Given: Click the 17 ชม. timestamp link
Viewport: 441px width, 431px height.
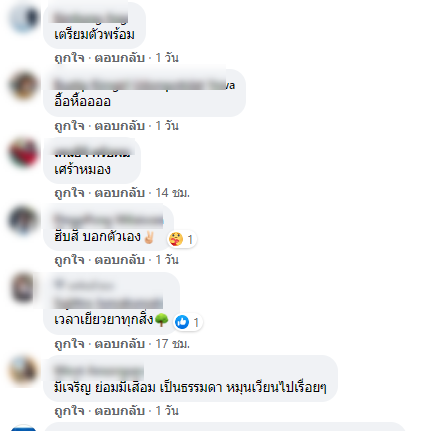Looking at the screenshot, I should [173, 344].
